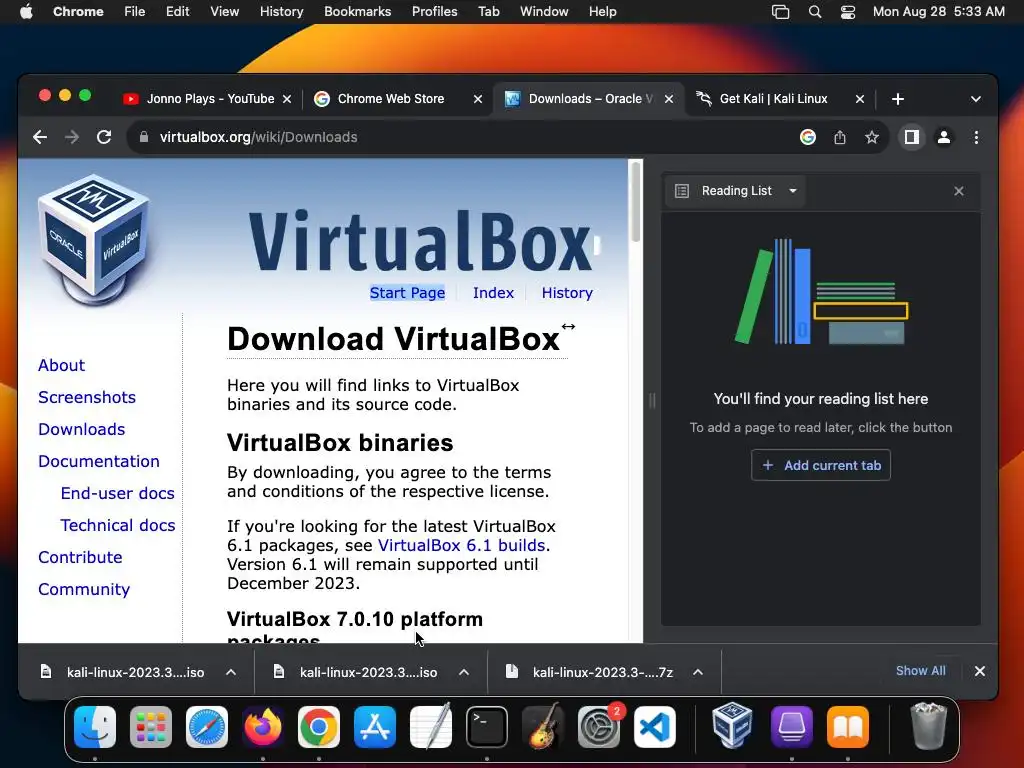Viewport: 1024px width, 768px height.
Task: Open End-user docs link
Action: coord(118,493)
